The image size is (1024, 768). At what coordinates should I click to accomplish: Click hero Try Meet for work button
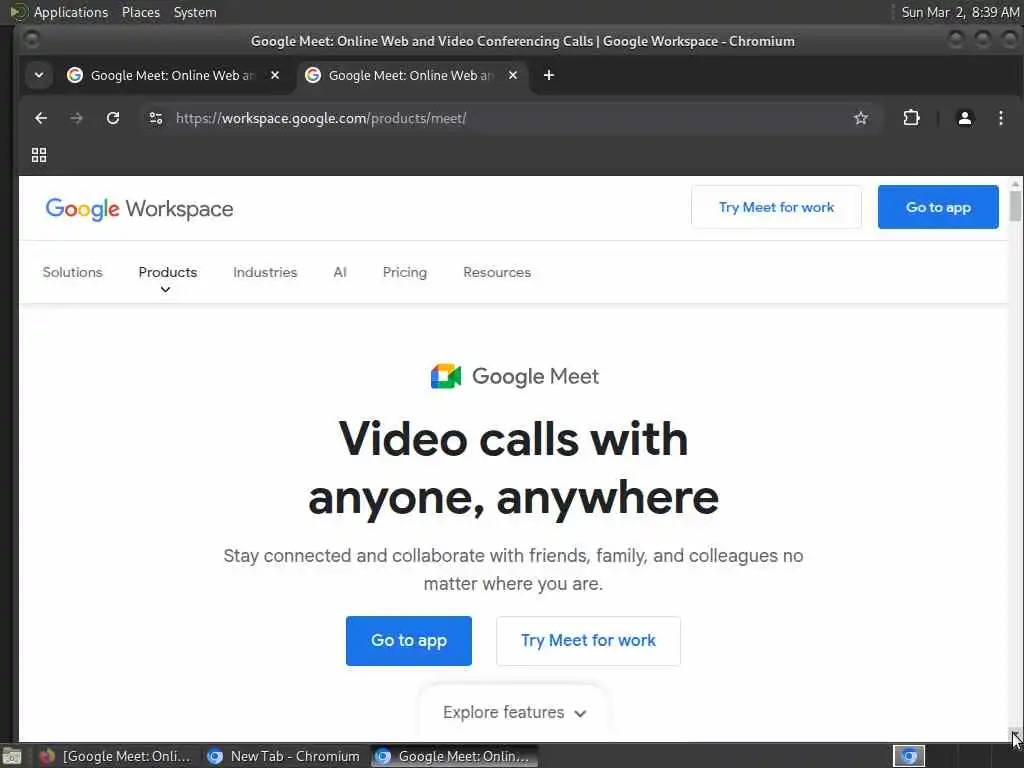click(588, 641)
